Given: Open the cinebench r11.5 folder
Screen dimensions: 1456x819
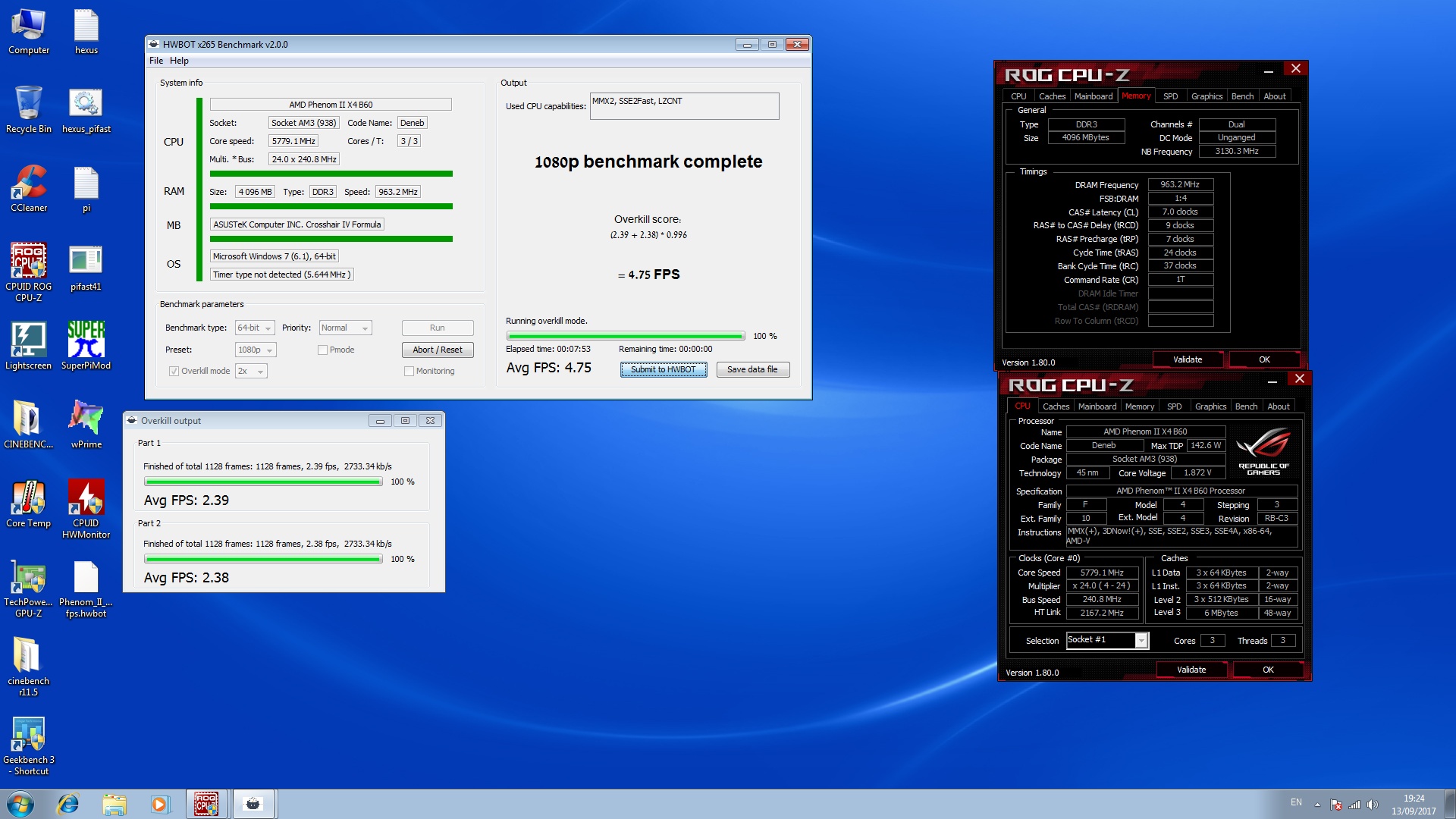Looking at the screenshot, I should (29, 667).
